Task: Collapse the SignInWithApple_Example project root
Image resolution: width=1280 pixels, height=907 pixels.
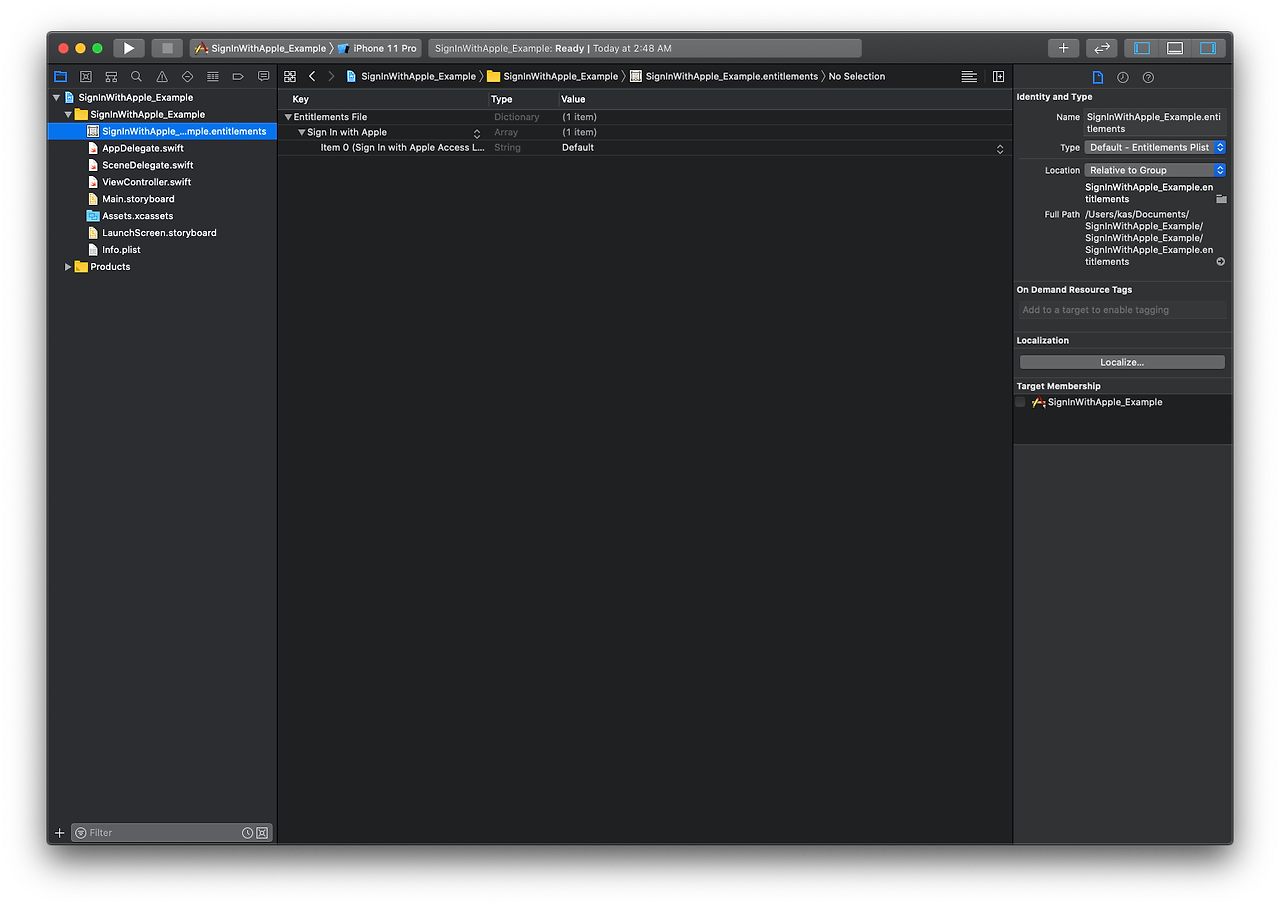Action: (x=57, y=98)
